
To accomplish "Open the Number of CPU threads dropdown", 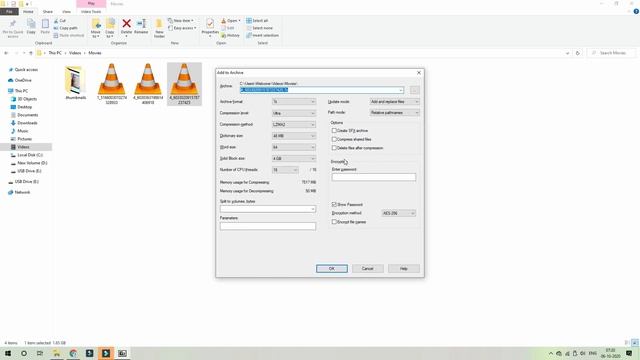I will (x=285, y=170).
